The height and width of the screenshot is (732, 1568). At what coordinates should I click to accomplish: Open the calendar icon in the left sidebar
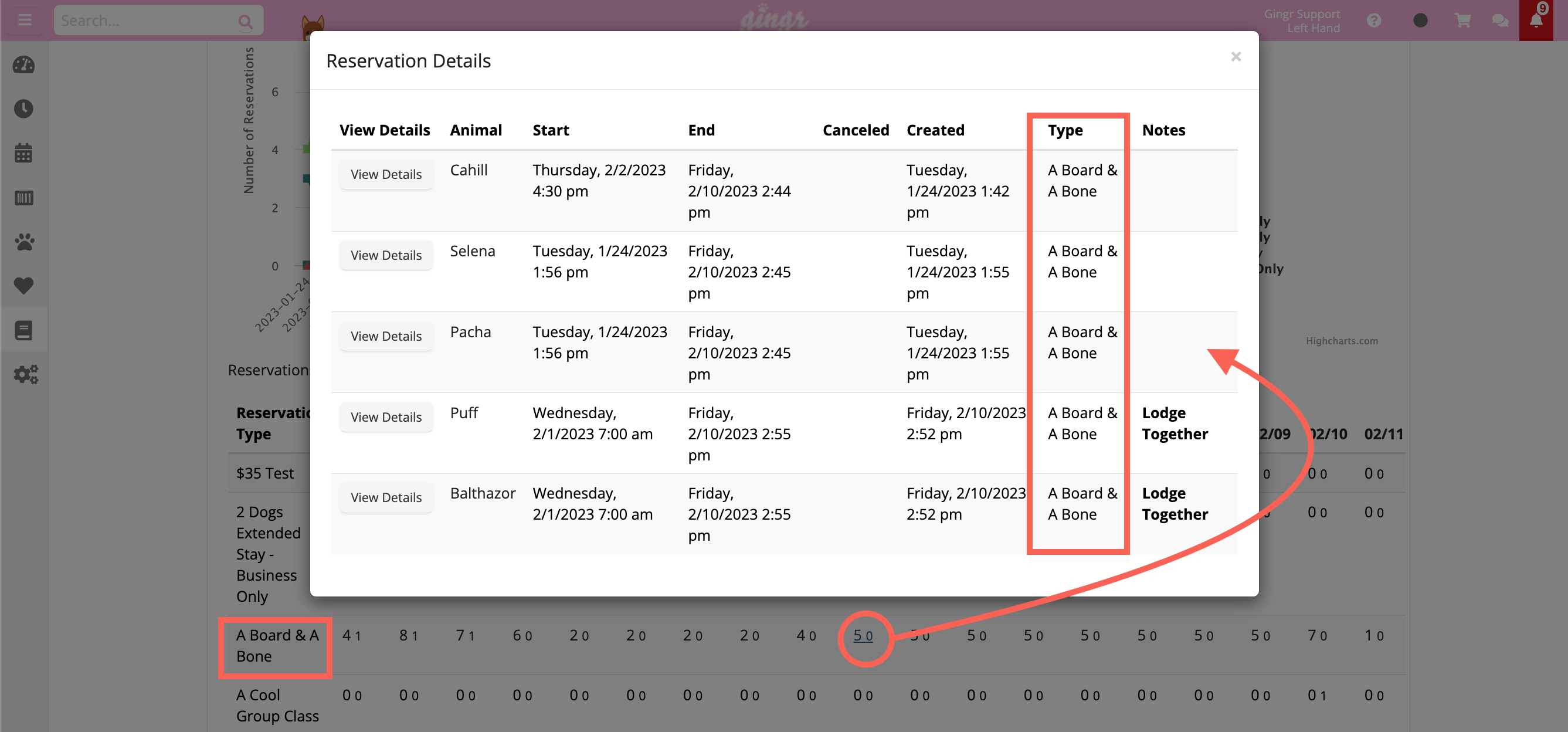pos(23,154)
